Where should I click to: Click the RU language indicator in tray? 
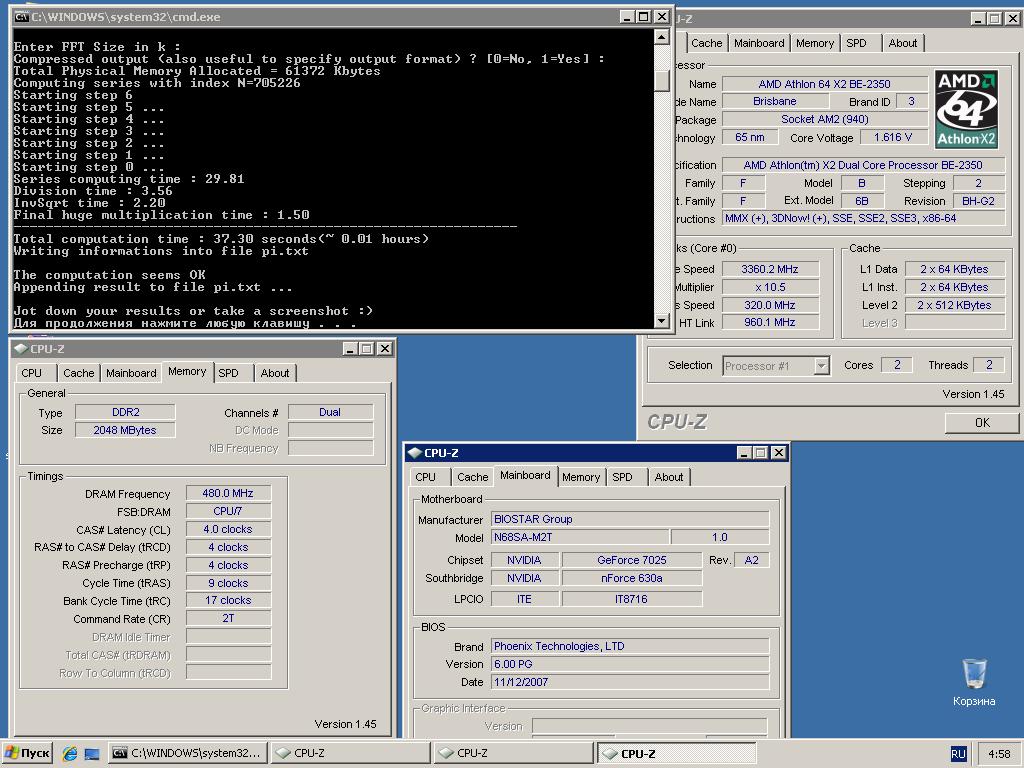[958, 754]
